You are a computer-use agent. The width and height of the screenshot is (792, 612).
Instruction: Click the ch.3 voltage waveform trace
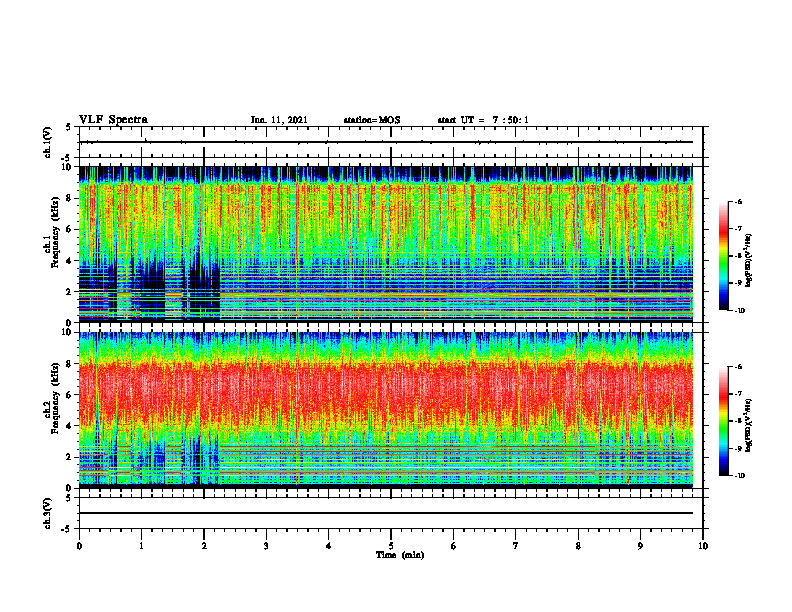click(x=386, y=513)
